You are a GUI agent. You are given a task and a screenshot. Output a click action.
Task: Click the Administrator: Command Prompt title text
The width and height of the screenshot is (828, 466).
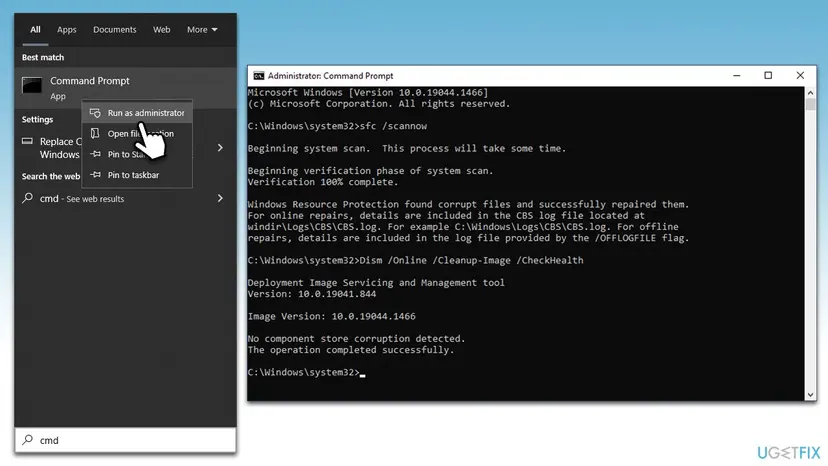pyautogui.click(x=331, y=76)
